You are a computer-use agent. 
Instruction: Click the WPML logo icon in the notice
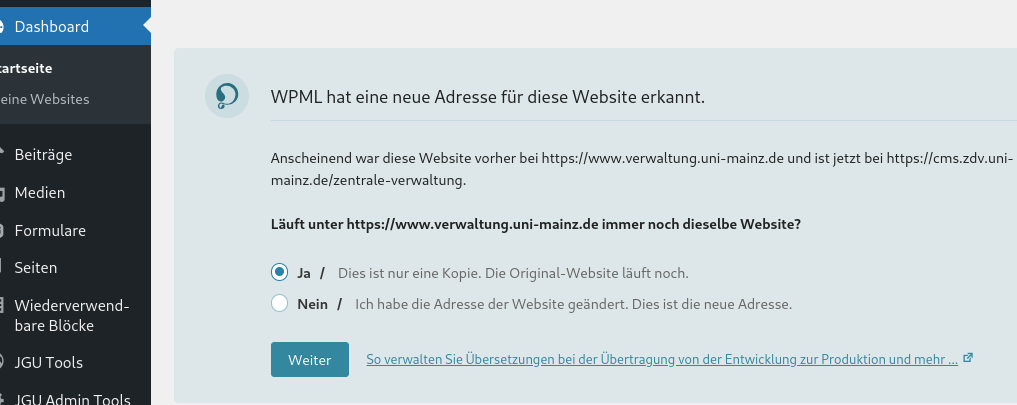(227, 96)
